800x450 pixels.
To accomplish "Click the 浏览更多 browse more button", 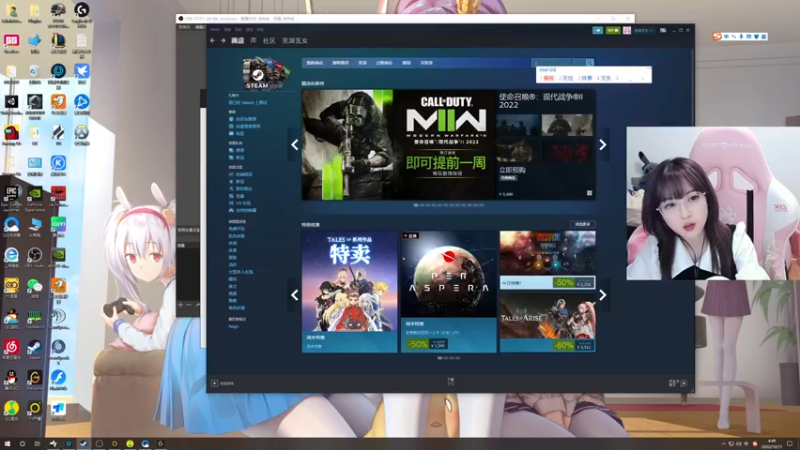I will [x=583, y=224].
